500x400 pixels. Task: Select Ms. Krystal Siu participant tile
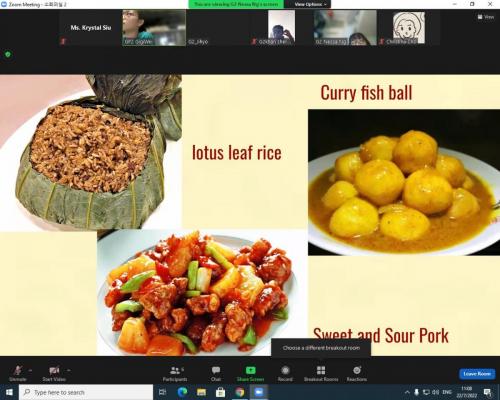click(90, 28)
